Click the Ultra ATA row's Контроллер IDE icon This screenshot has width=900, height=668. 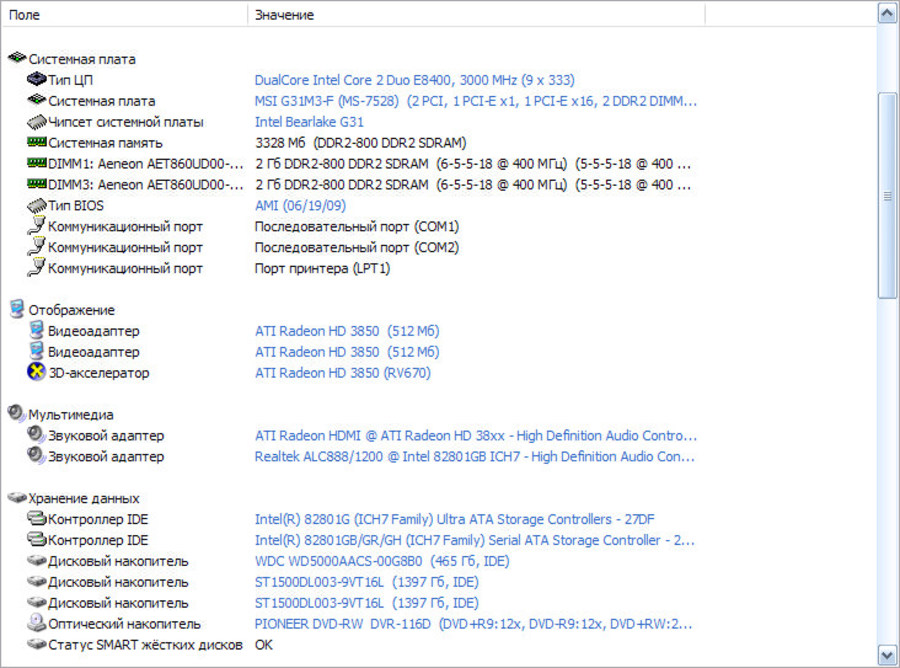coord(37,519)
